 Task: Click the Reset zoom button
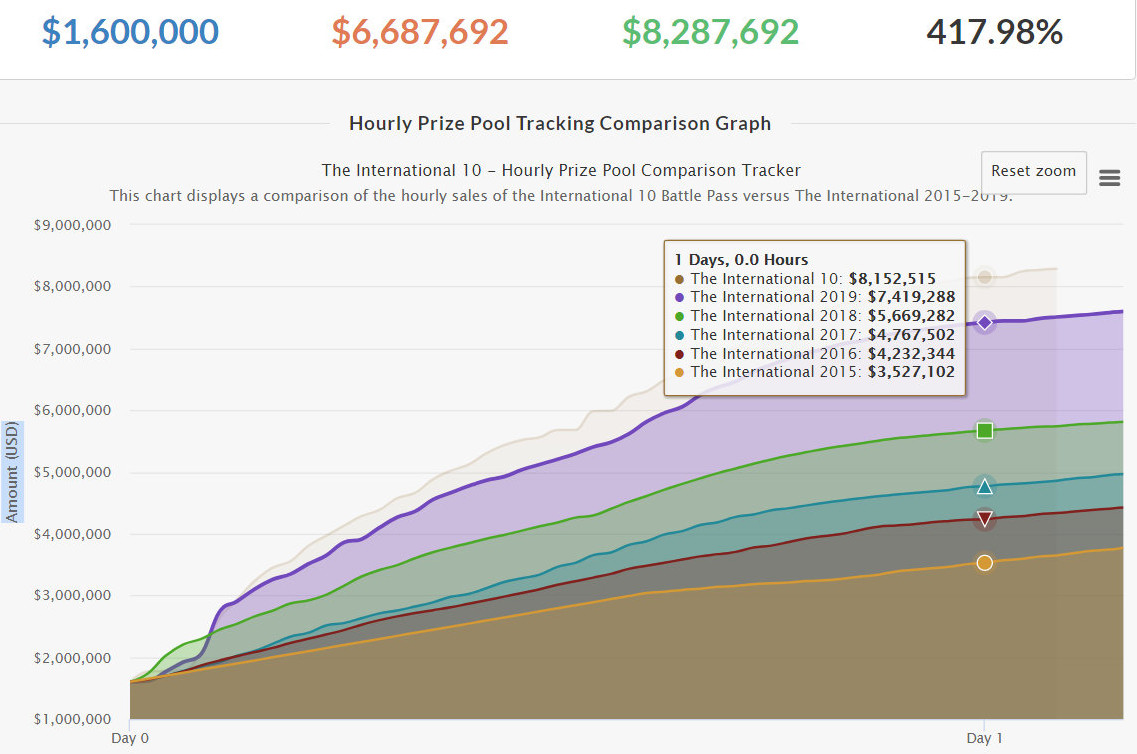(x=1033, y=171)
